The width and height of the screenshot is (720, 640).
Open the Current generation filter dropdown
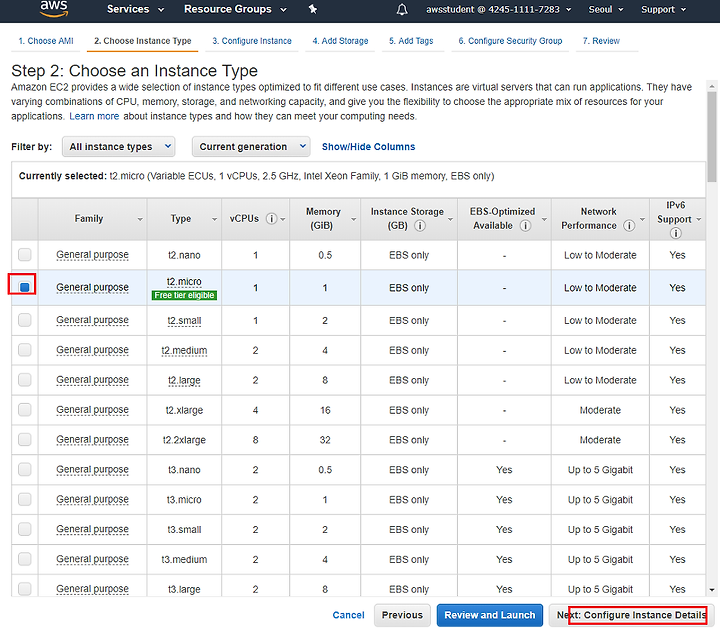pos(251,147)
